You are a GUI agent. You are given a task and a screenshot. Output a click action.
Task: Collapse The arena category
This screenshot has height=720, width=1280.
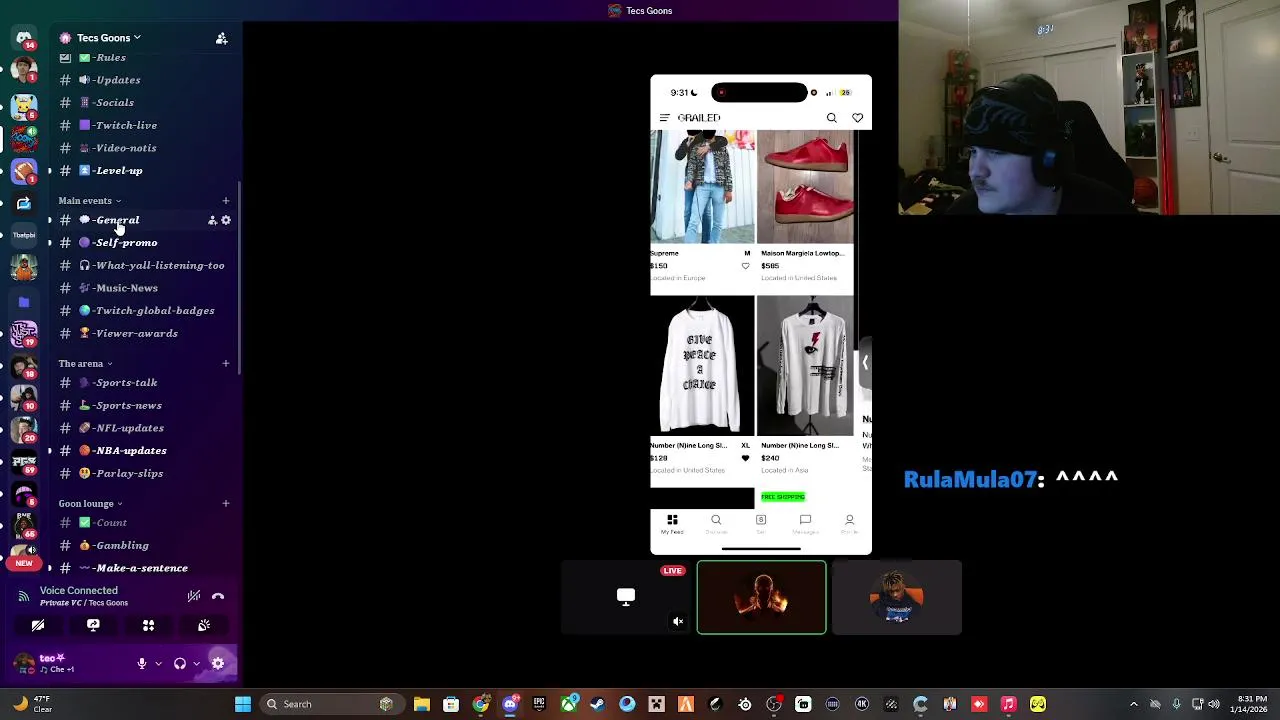tap(85, 364)
